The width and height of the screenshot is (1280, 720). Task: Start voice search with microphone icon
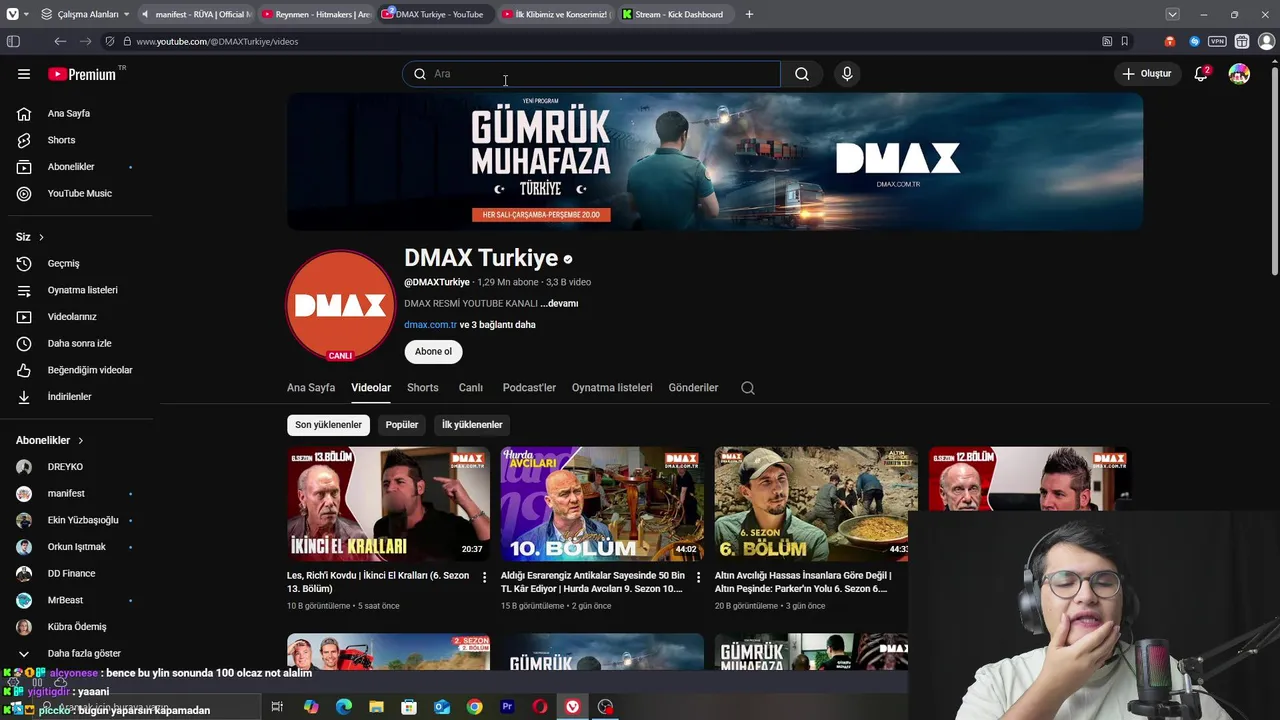847,74
